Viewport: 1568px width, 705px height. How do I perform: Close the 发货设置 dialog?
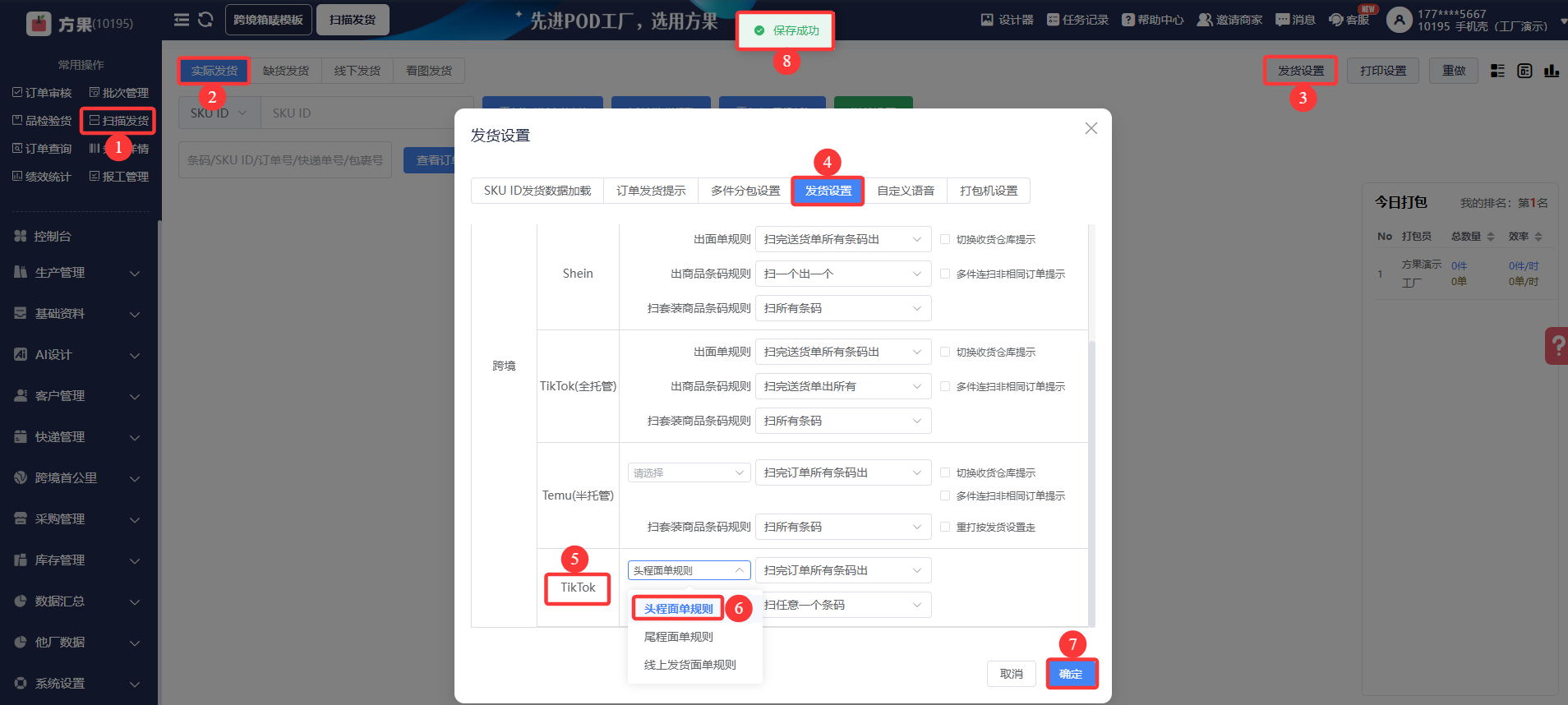pos(1091,128)
